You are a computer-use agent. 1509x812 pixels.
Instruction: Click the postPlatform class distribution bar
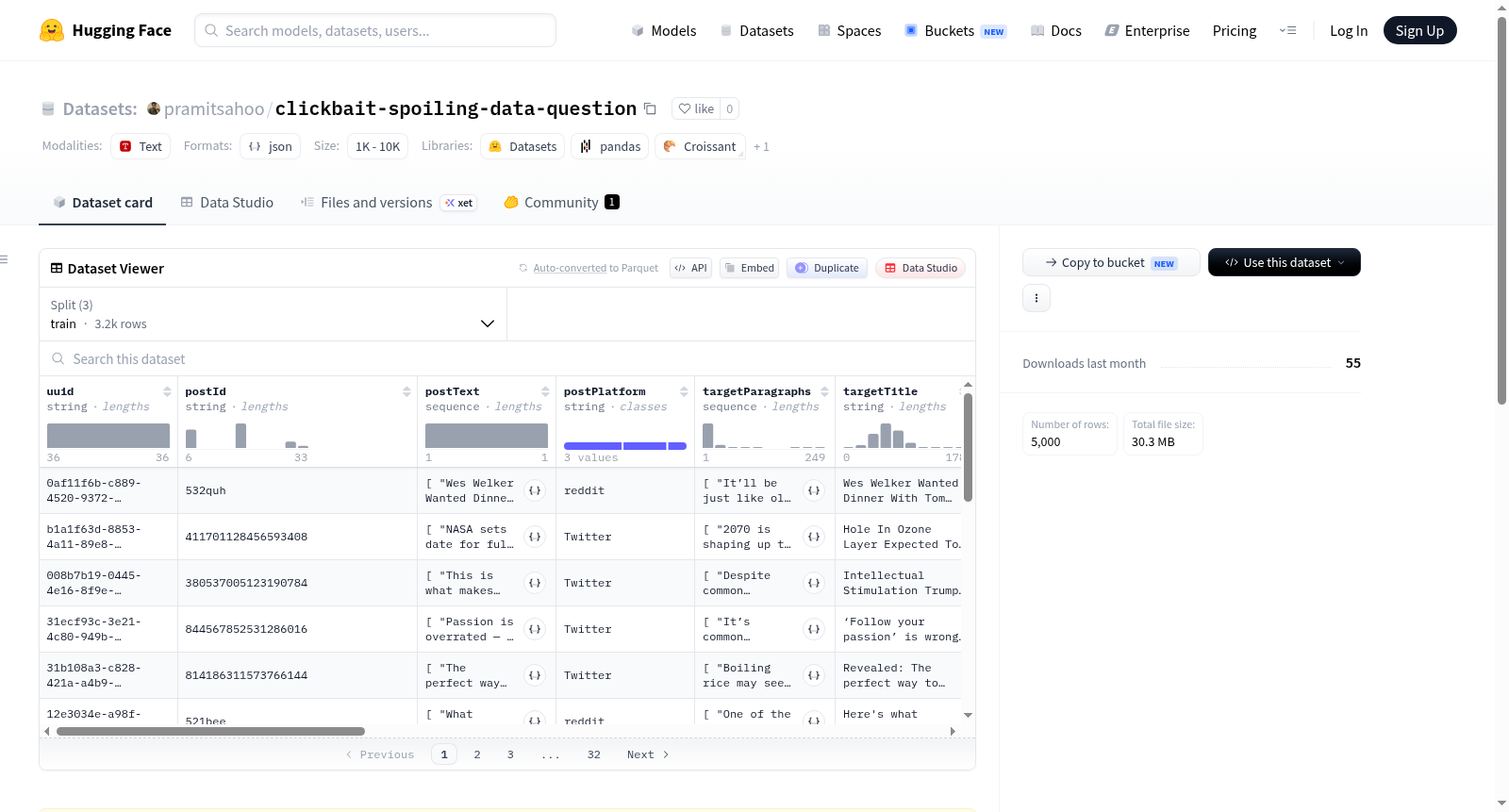pyautogui.click(x=625, y=446)
